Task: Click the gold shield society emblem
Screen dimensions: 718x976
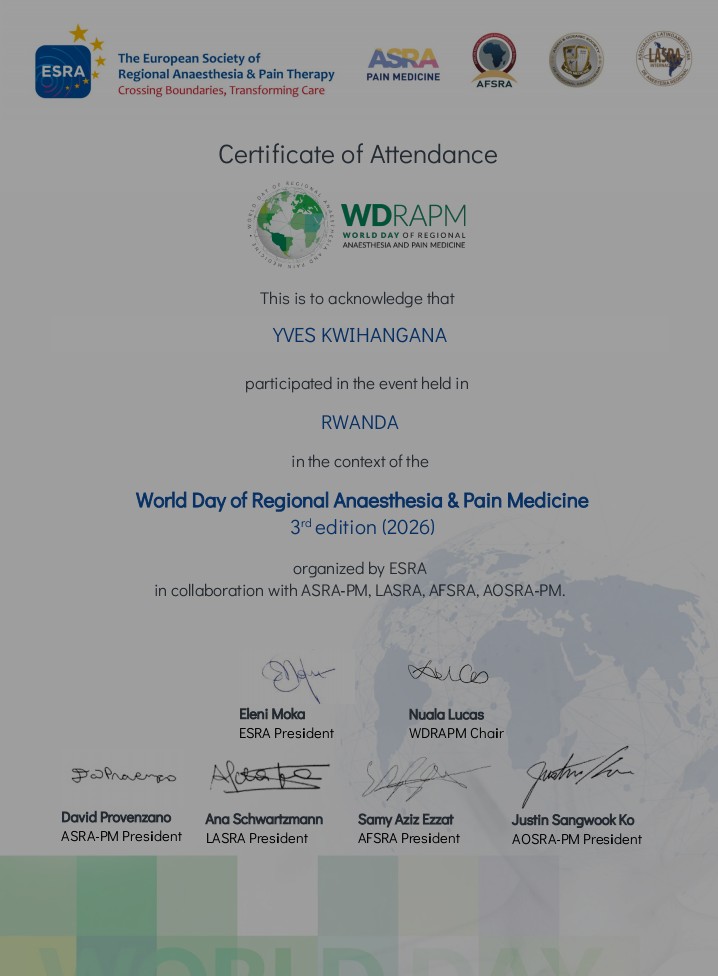Action: [x=576, y=60]
